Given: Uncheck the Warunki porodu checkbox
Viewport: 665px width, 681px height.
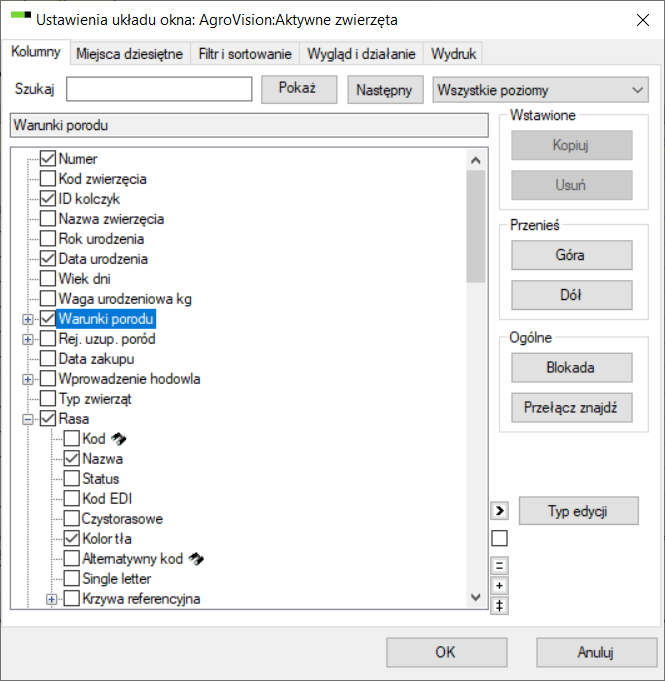Looking at the screenshot, I should [48, 318].
